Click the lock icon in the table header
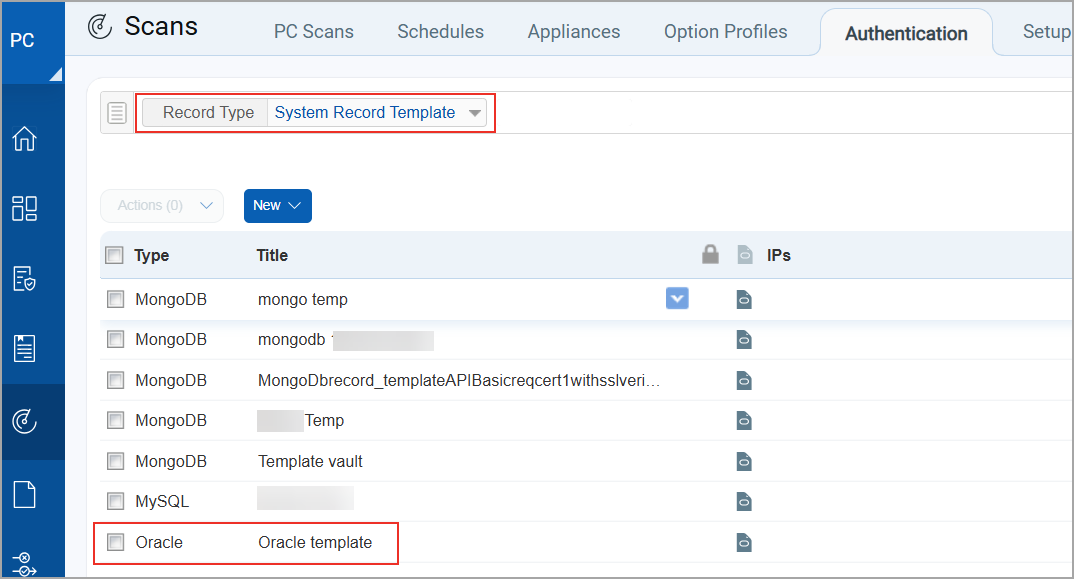This screenshot has height=579, width=1074. (x=710, y=255)
